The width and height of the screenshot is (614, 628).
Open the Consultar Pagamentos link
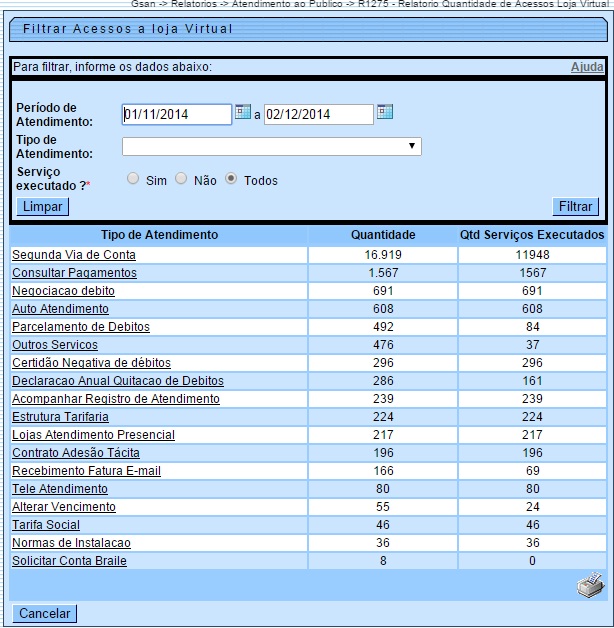(x=74, y=273)
